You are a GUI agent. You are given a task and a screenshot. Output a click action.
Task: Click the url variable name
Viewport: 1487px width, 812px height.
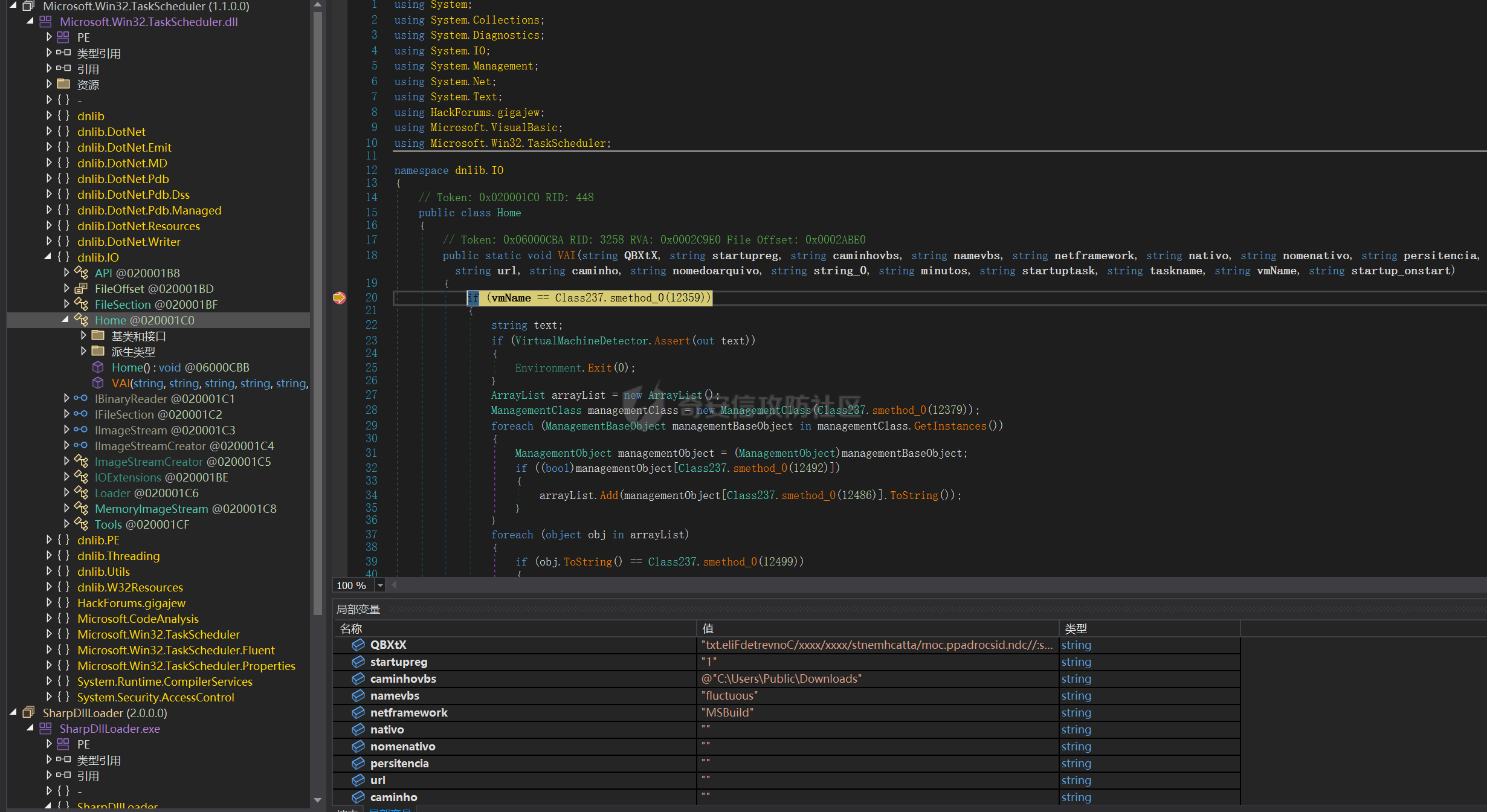(x=378, y=780)
